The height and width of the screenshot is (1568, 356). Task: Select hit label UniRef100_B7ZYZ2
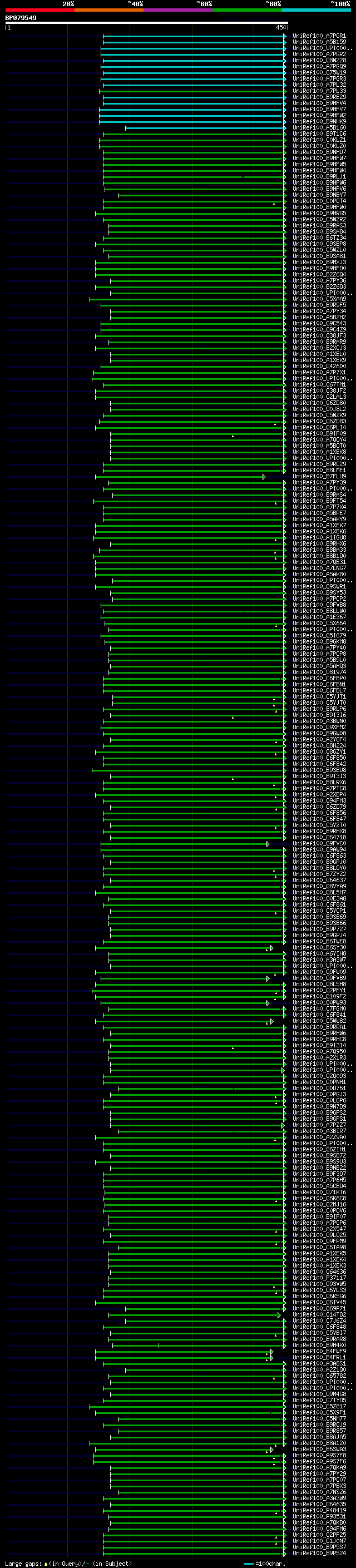coord(319,874)
